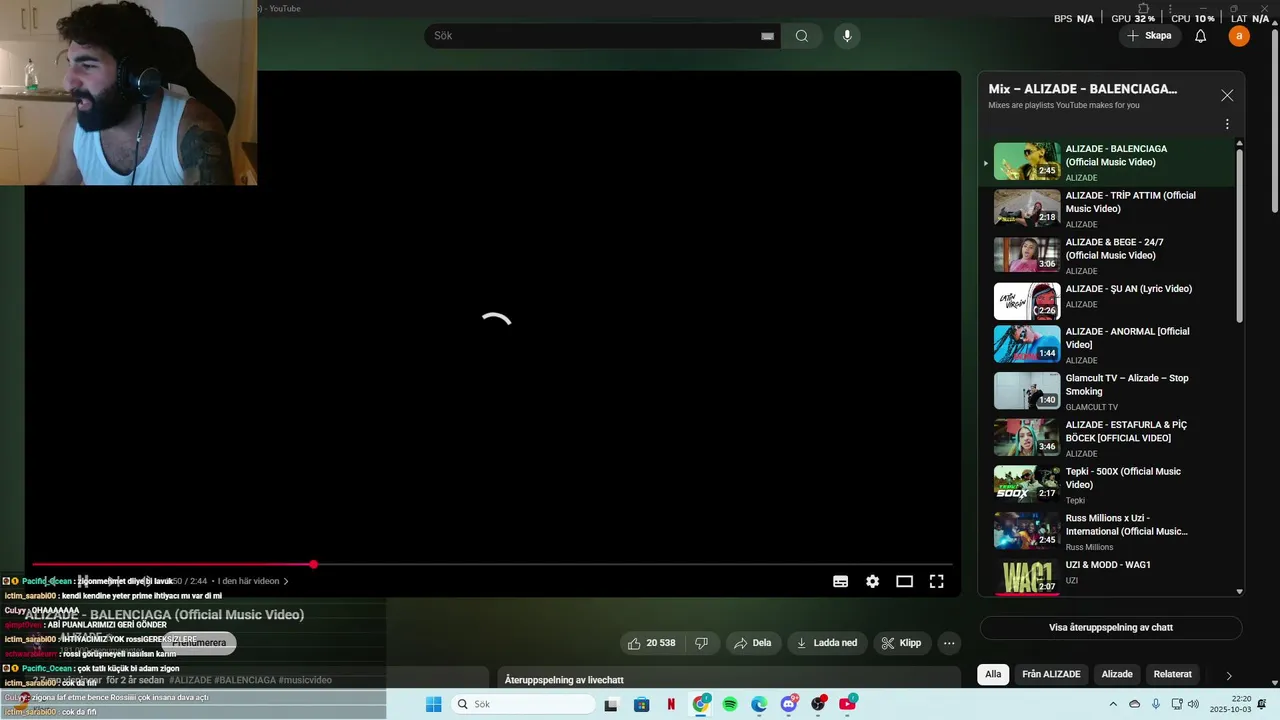The image size is (1280, 720).
Task: Open the #ALIZADE hashtag link
Action: click(x=189, y=680)
